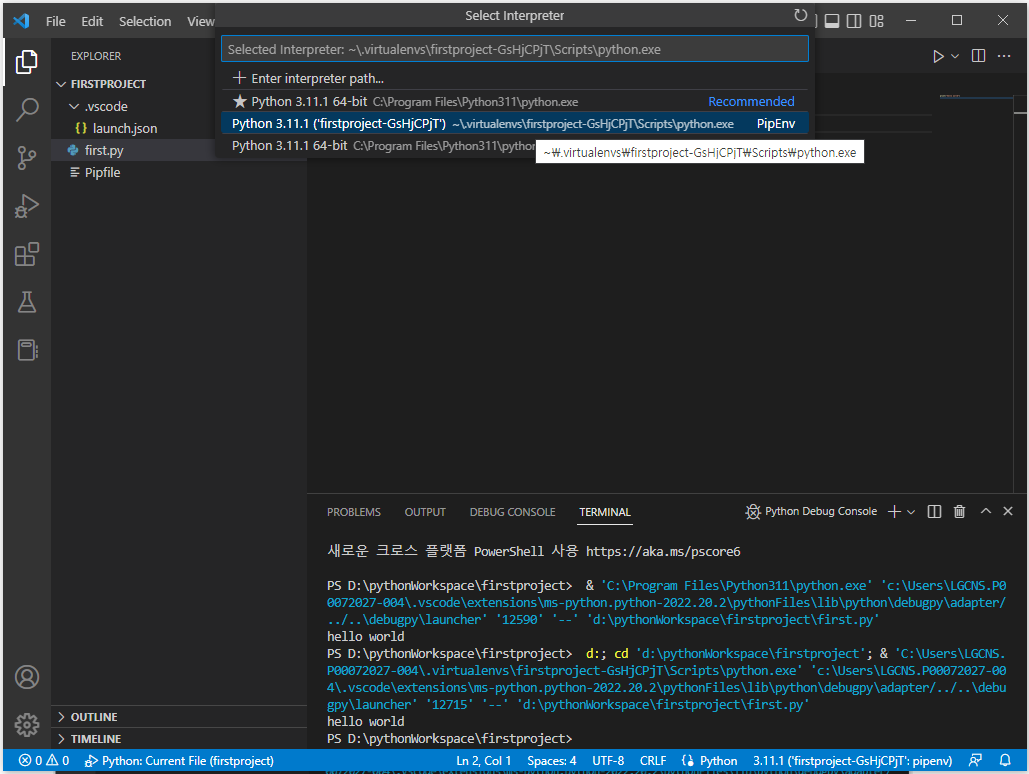The width and height of the screenshot is (1029, 774).
Task: Click UTF-8 encoding status item
Action: point(608,760)
